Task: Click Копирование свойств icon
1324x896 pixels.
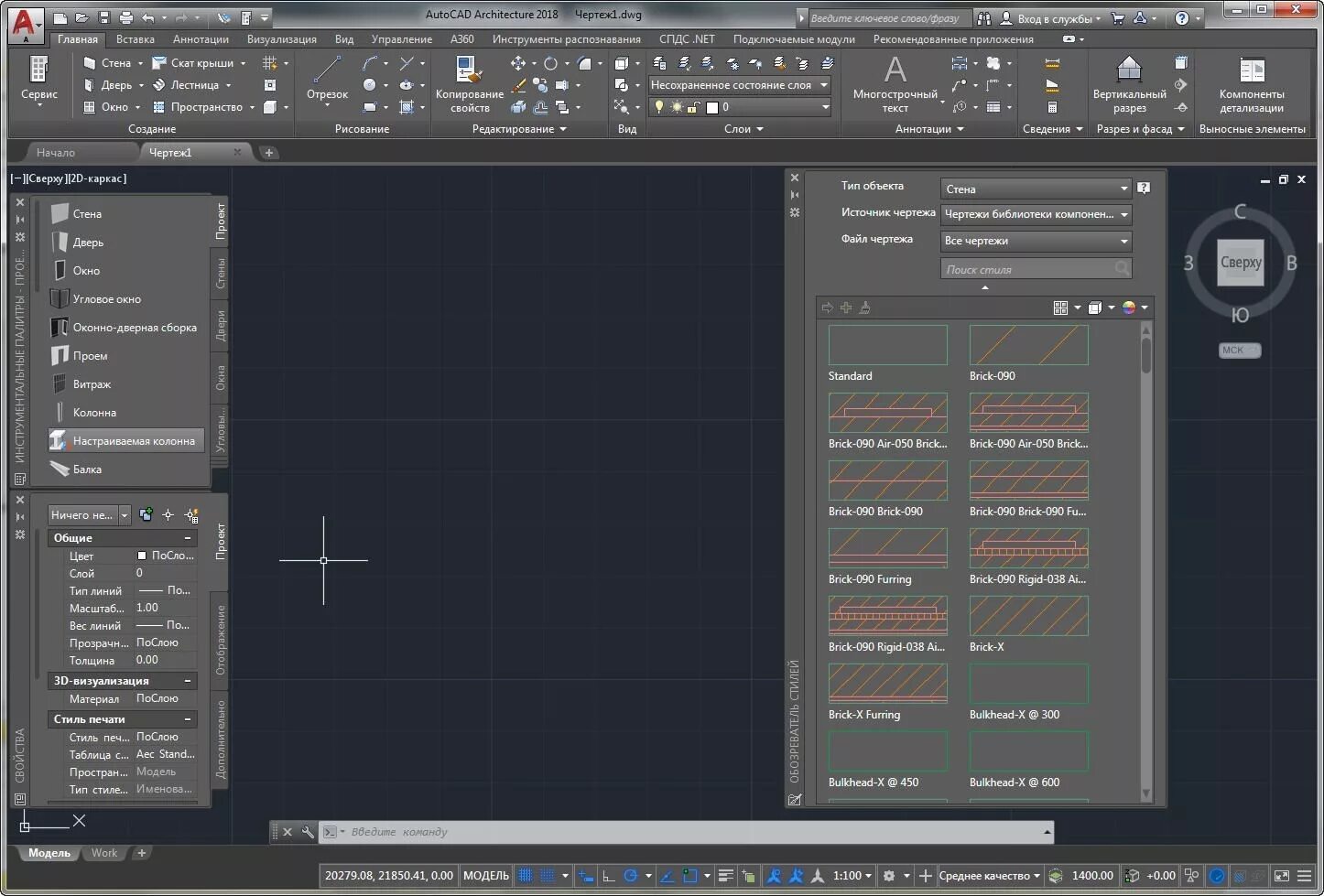Action: 469,83
